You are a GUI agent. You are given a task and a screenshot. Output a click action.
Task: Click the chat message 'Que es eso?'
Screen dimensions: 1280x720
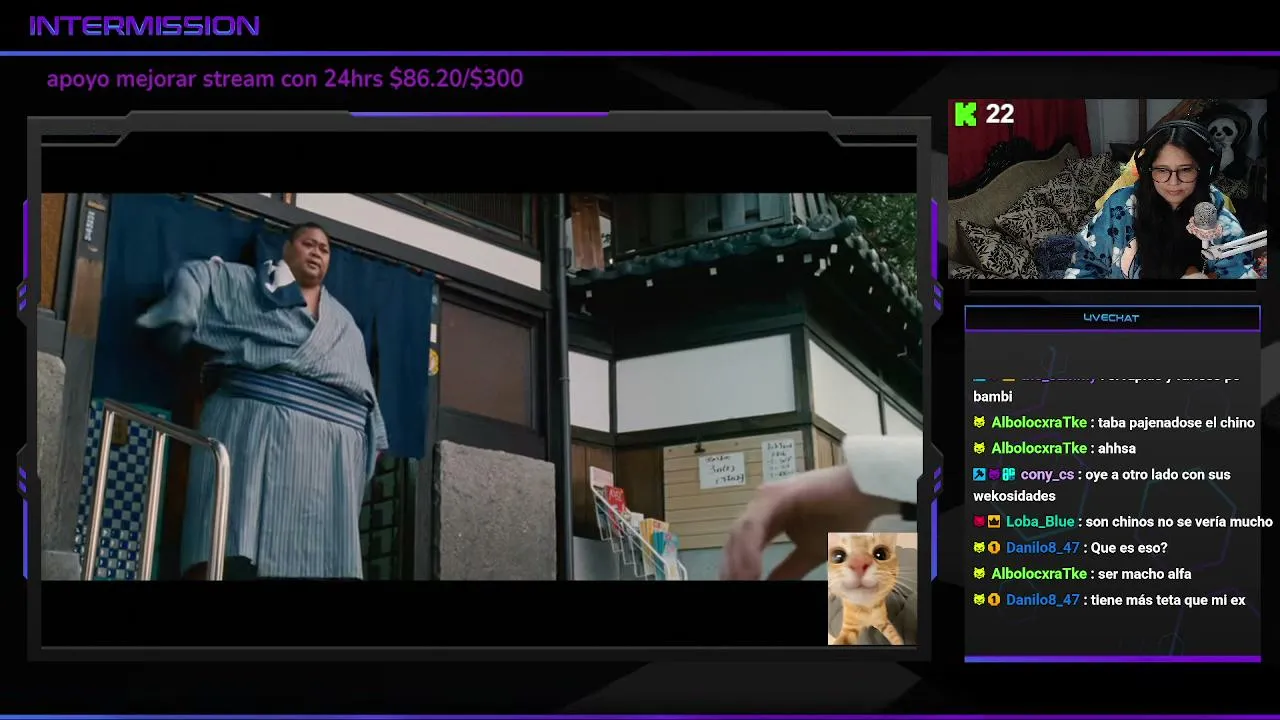pos(1129,548)
